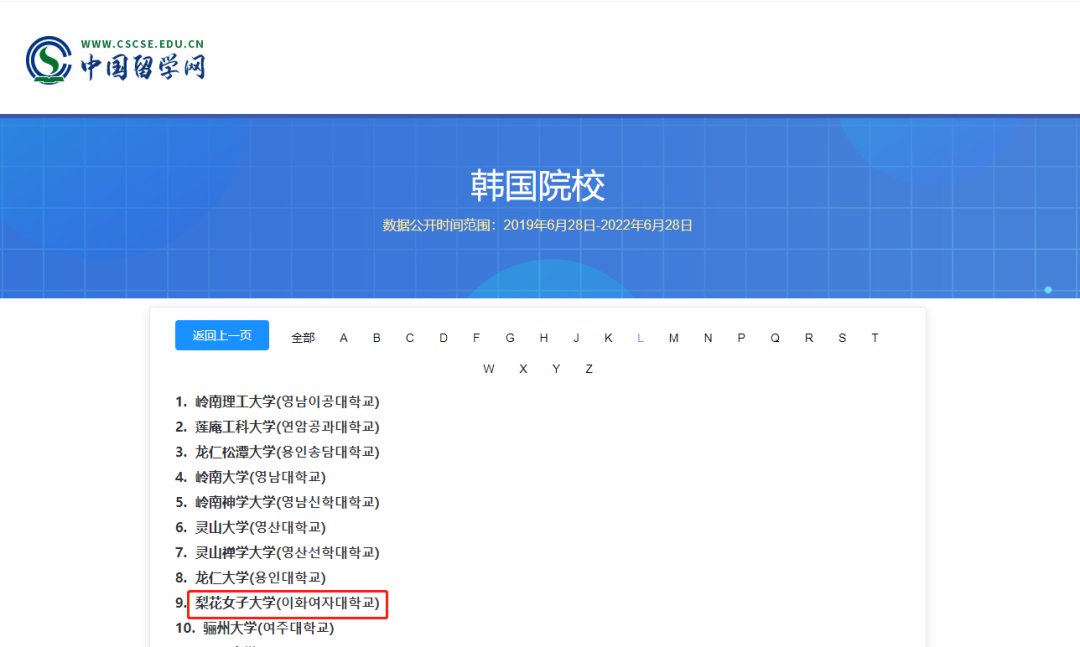Filter universities by letter H
The height and width of the screenshot is (647, 1080).
(x=543, y=338)
